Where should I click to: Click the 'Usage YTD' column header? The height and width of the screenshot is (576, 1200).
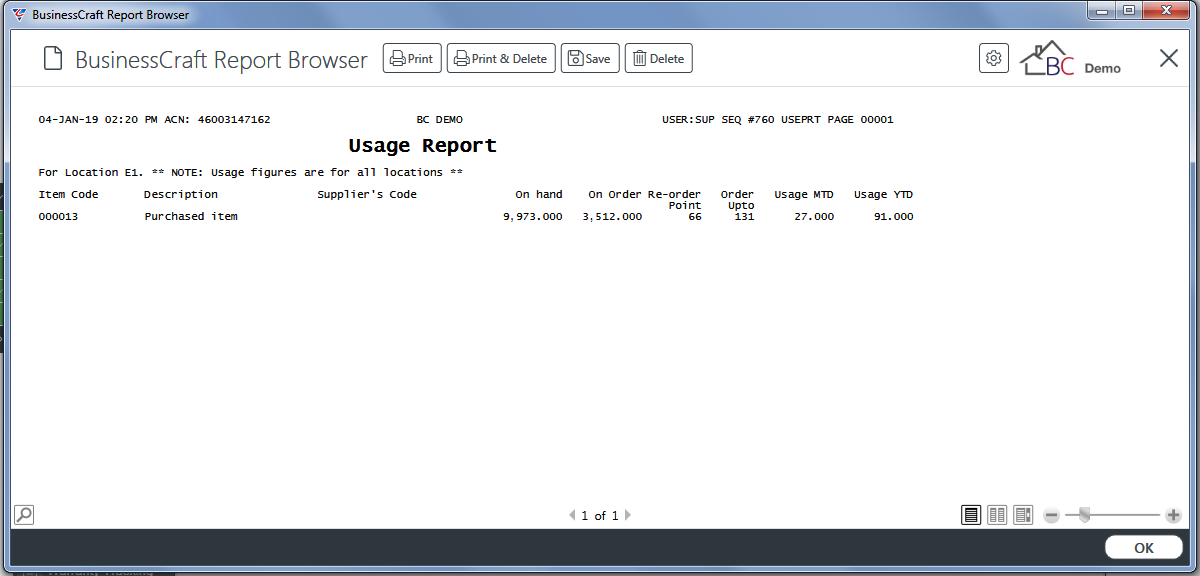point(883,194)
